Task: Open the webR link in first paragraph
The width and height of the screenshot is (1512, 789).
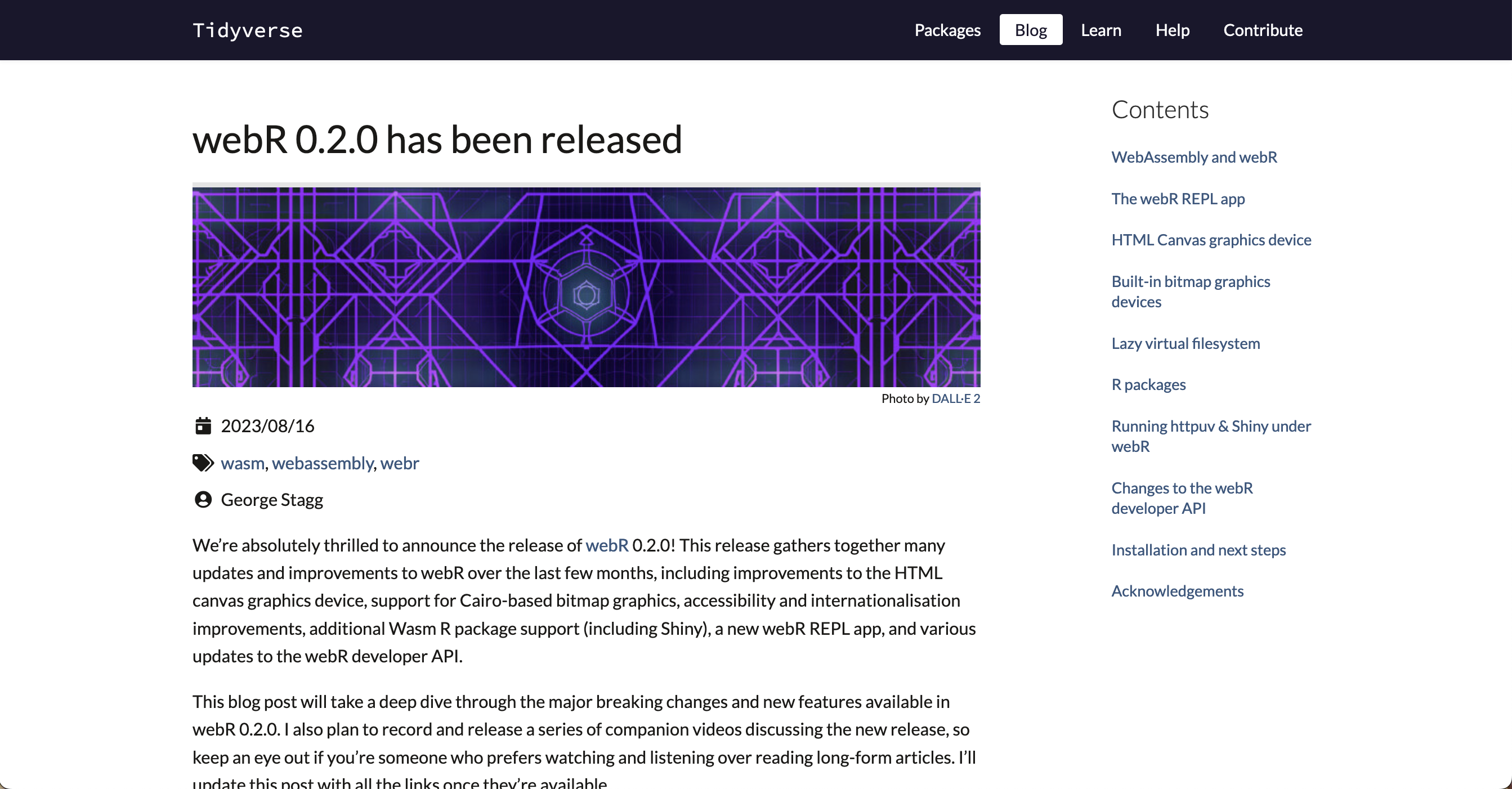Action: pyautogui.click(x=606, y=545)
